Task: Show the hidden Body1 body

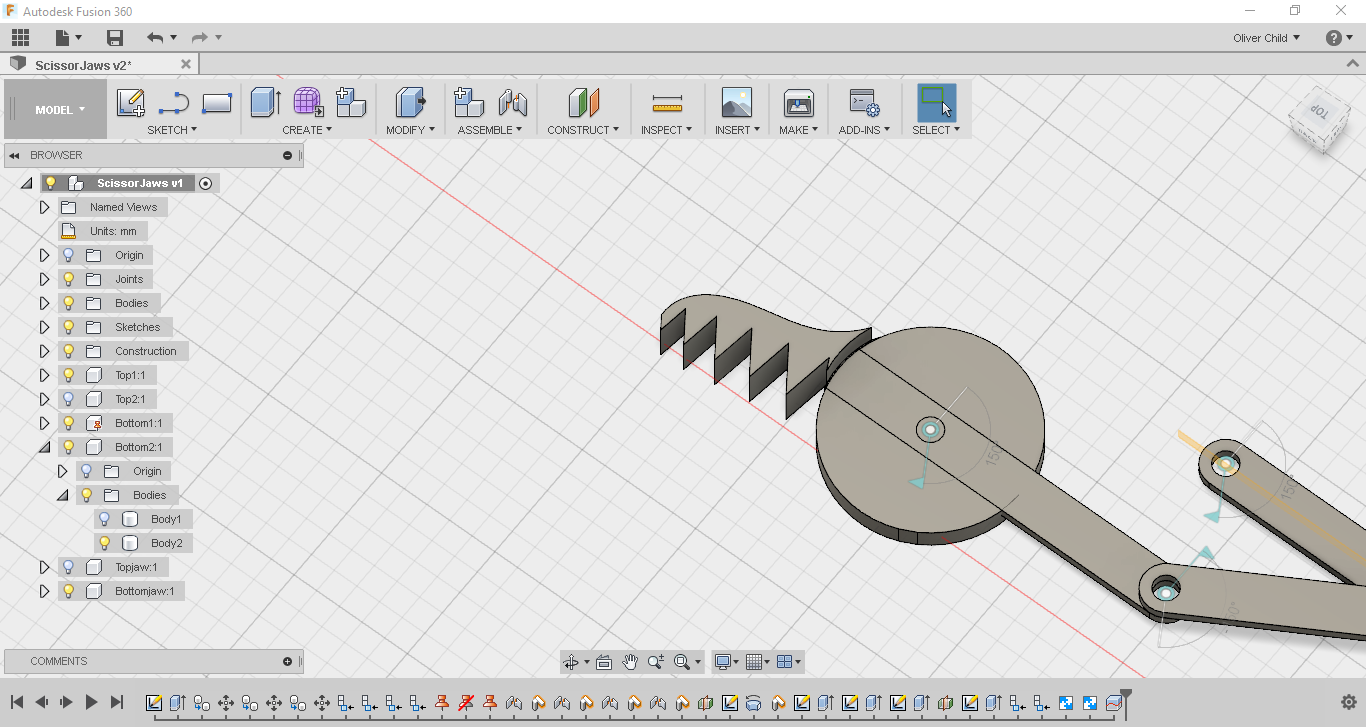Action: pyautogui.click(x=104, y=519)
